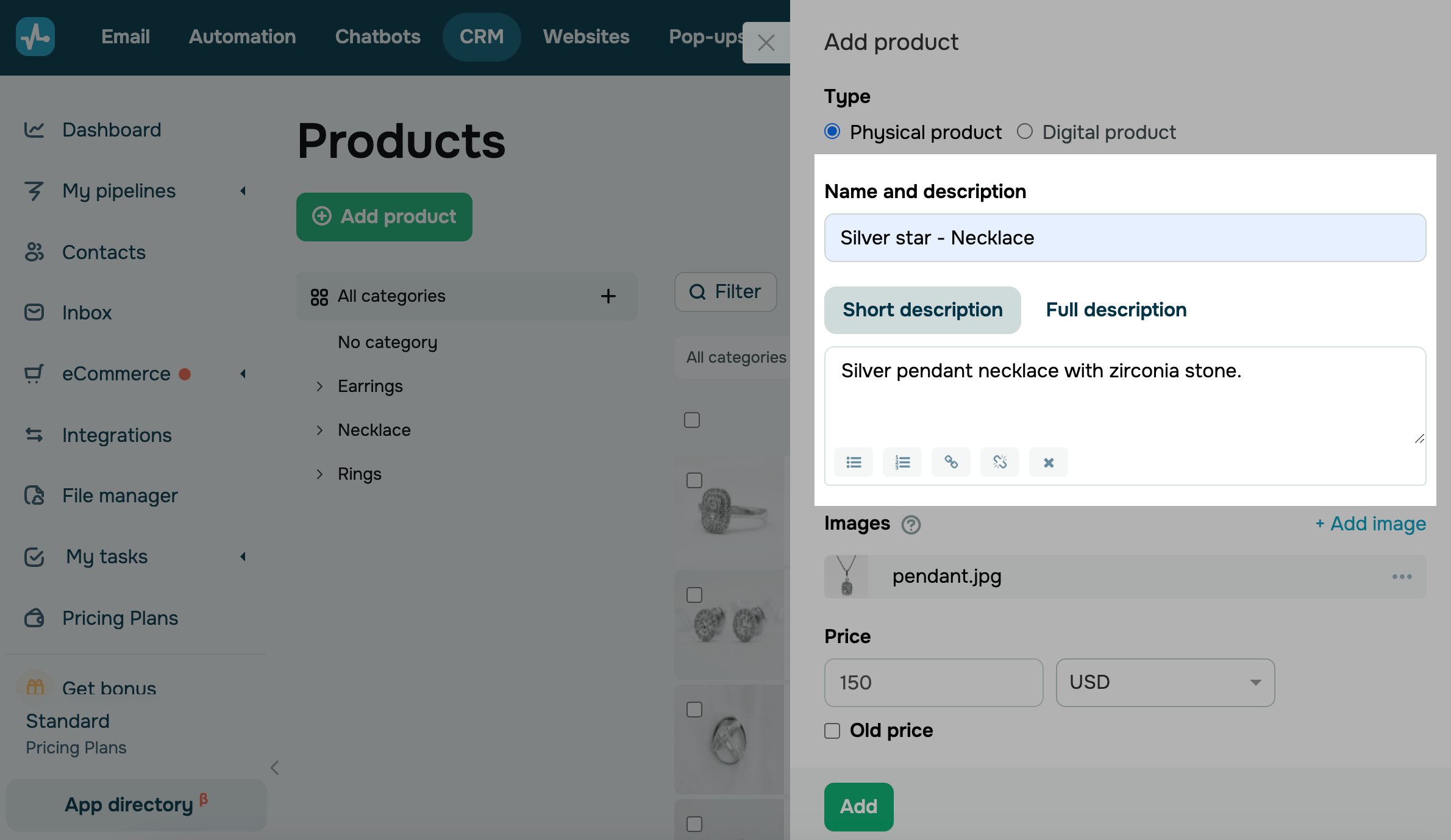Click the clear formatting X icon

coord(1049,463)
